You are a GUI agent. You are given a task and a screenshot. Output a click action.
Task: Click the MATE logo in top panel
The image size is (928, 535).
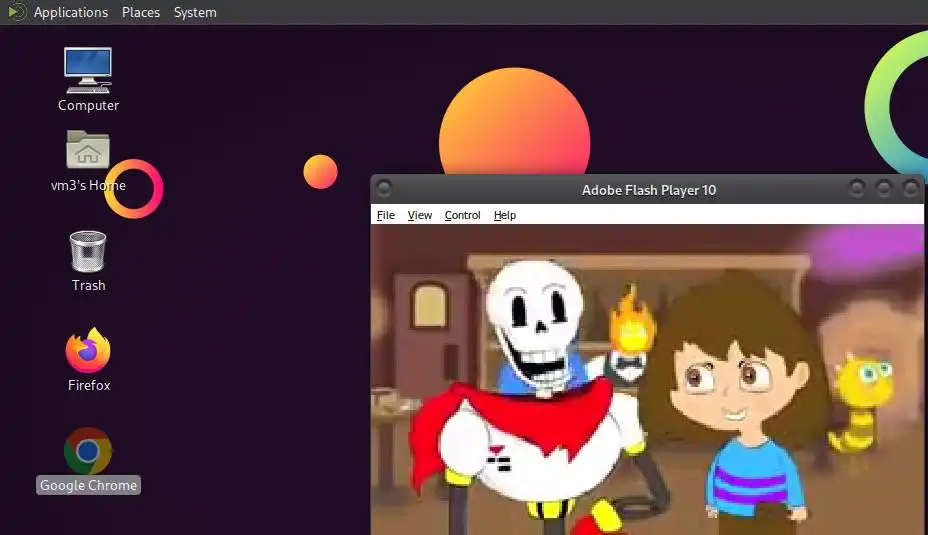17,12
